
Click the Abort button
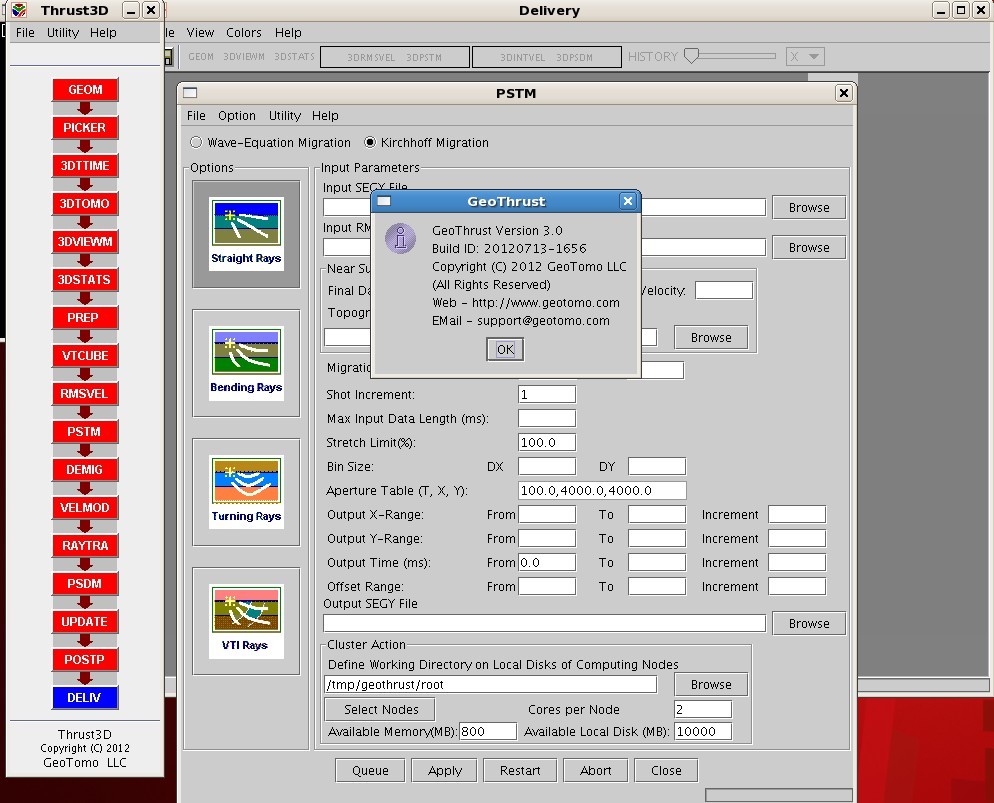coord(596,770)
